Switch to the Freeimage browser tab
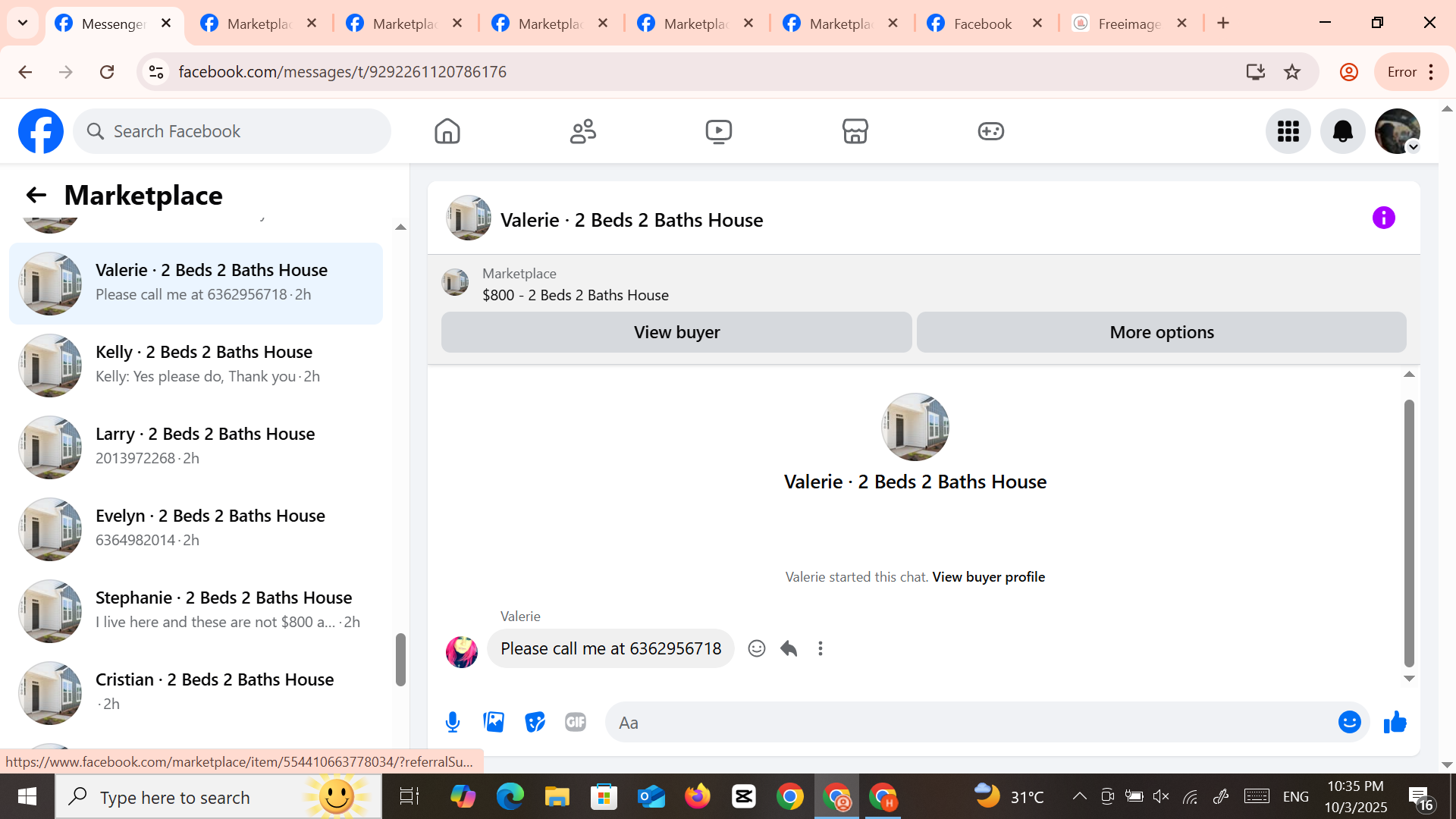 (x=1131, y=24)
